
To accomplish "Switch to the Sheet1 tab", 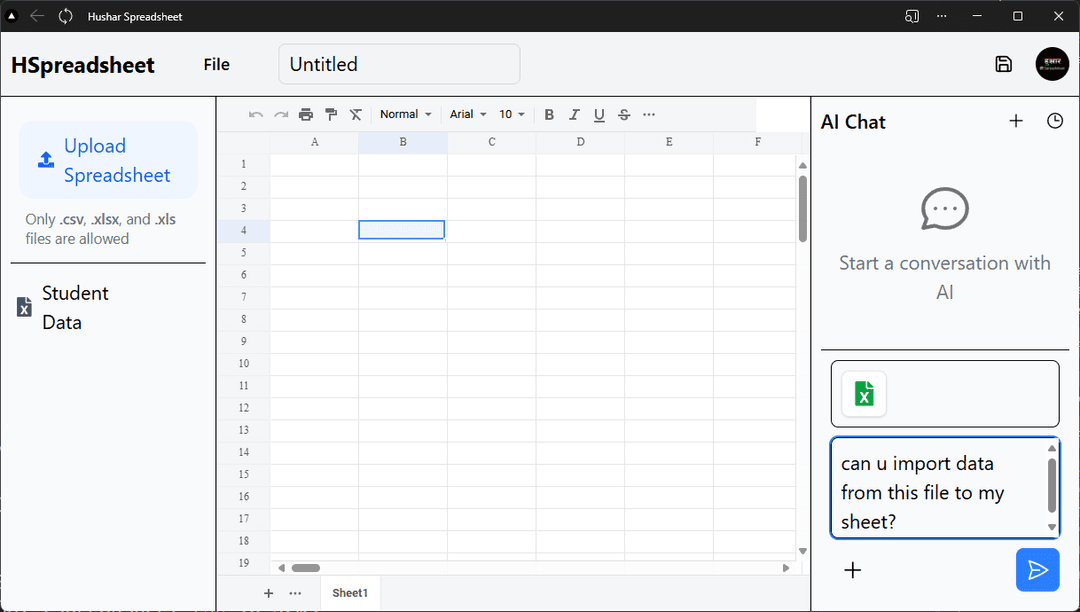I will 350,593.
